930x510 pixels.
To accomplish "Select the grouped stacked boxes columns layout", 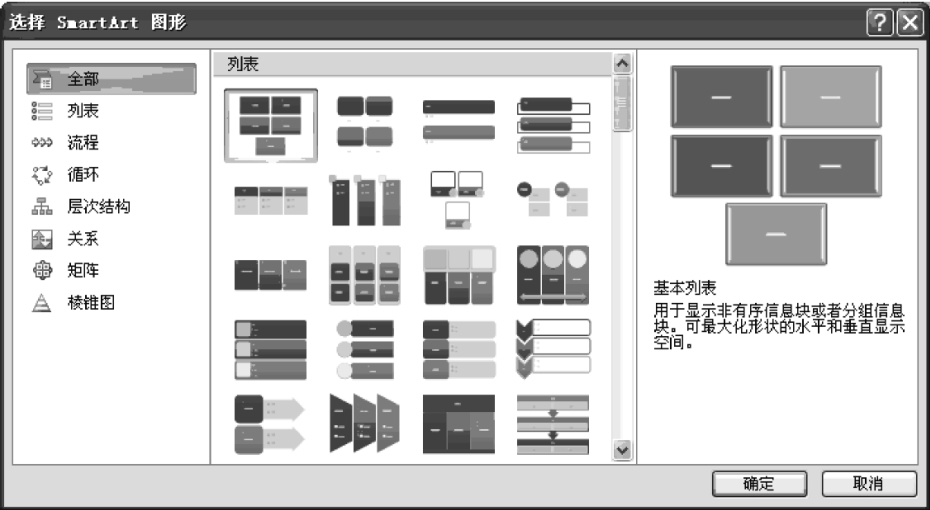I will pyautogui.click(x=364, y=275).
